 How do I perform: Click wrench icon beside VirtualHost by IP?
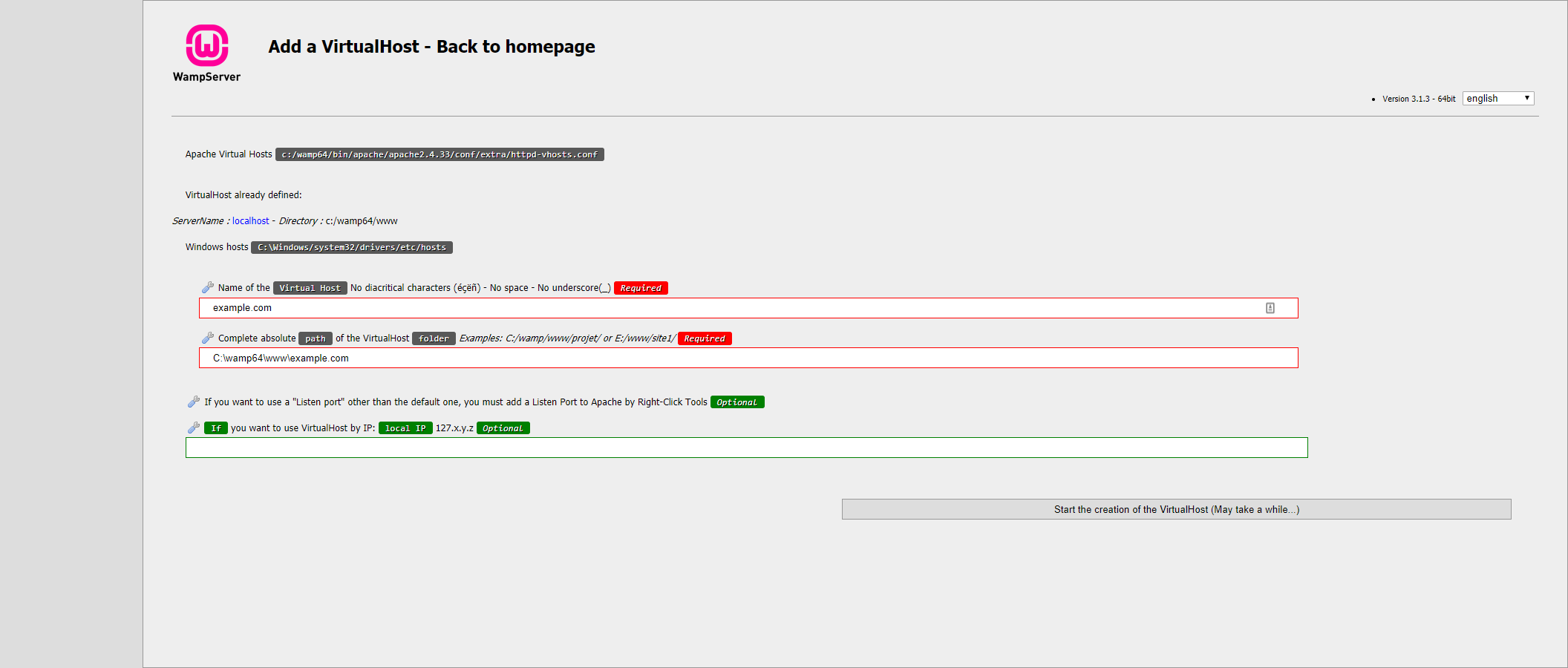(x=194, y=428)
